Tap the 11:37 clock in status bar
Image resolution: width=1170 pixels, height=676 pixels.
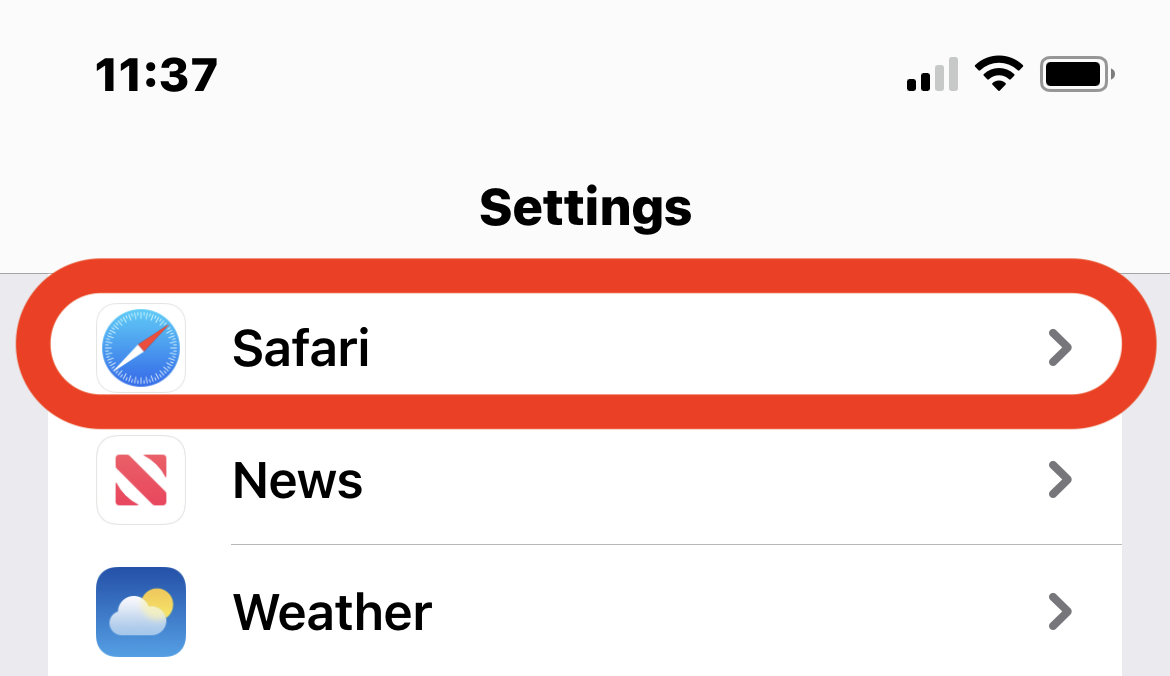click(156, 75)
